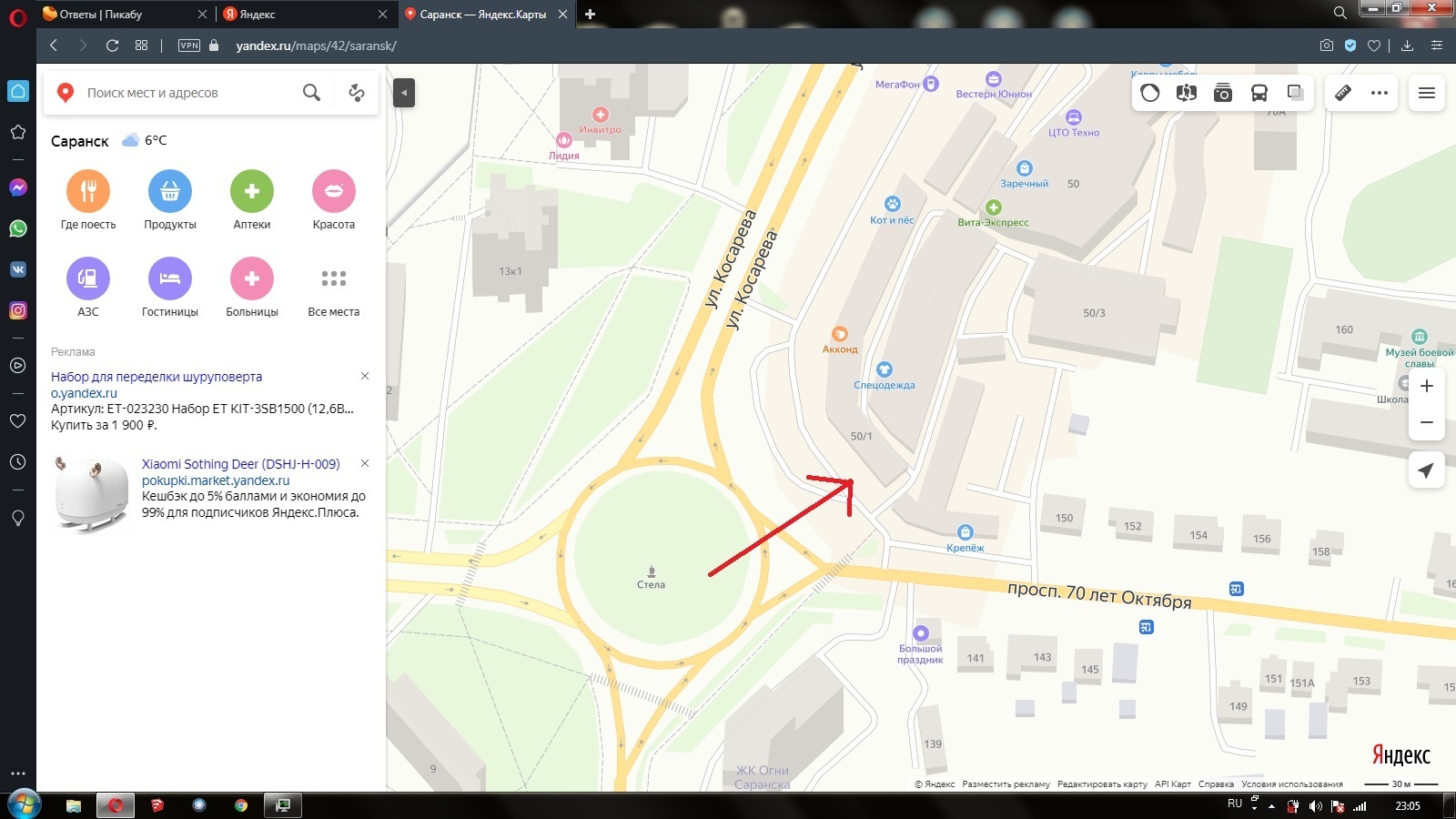Image resolution: width=1456 pixels, height=819 pixels.
Task: Open Opera Speed Dial start page
Action: click(141, 45)
